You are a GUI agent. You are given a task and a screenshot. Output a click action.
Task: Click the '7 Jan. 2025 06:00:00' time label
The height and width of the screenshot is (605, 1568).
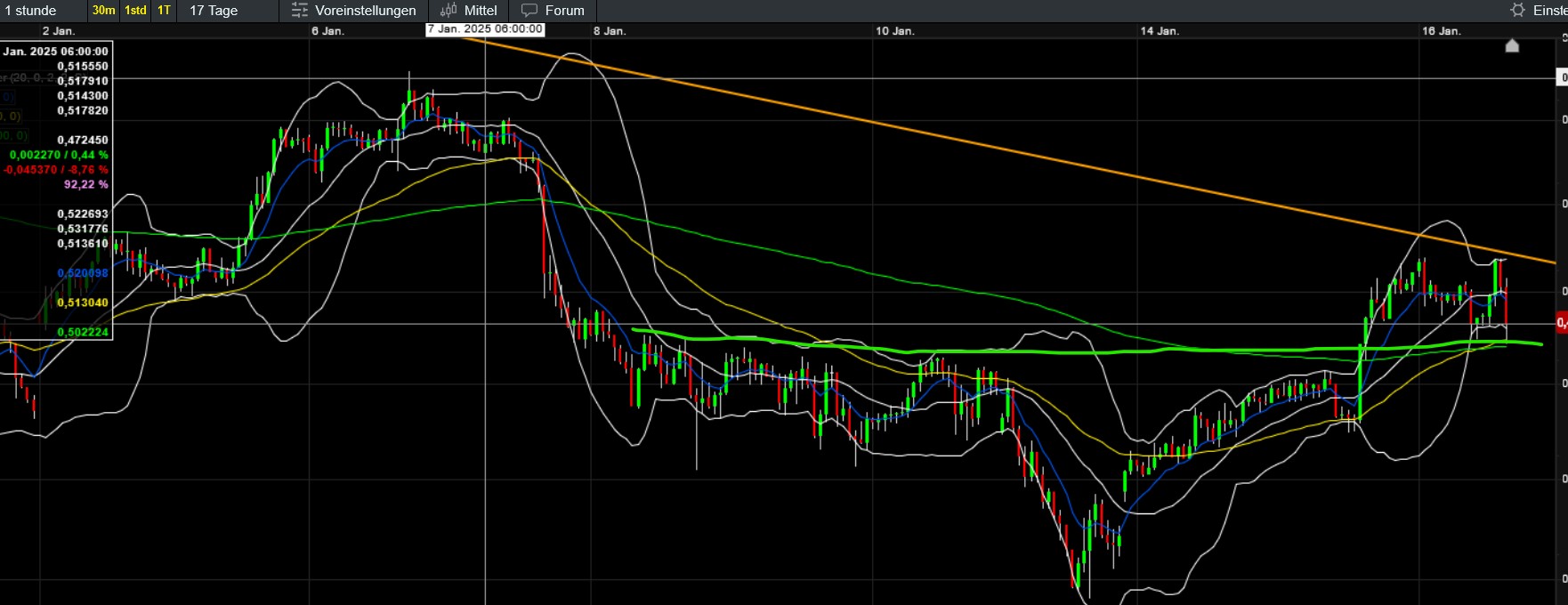point(485,29)
